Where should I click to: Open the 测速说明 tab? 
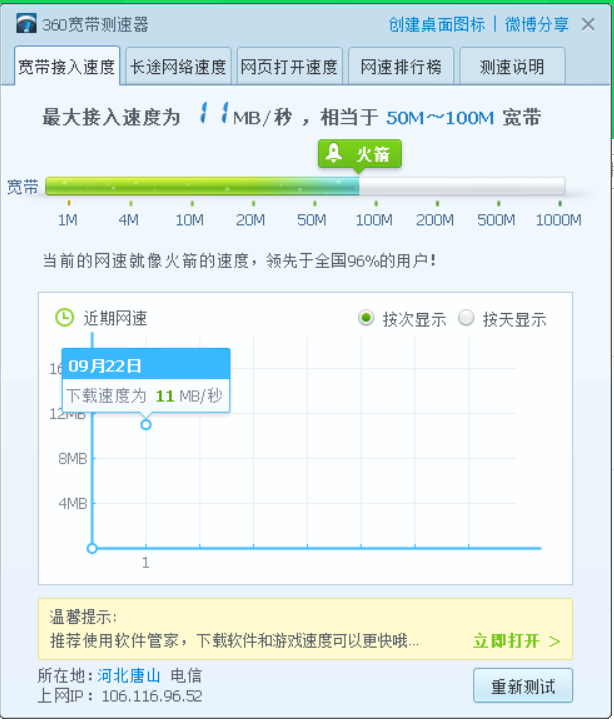[x=512, y=66]
